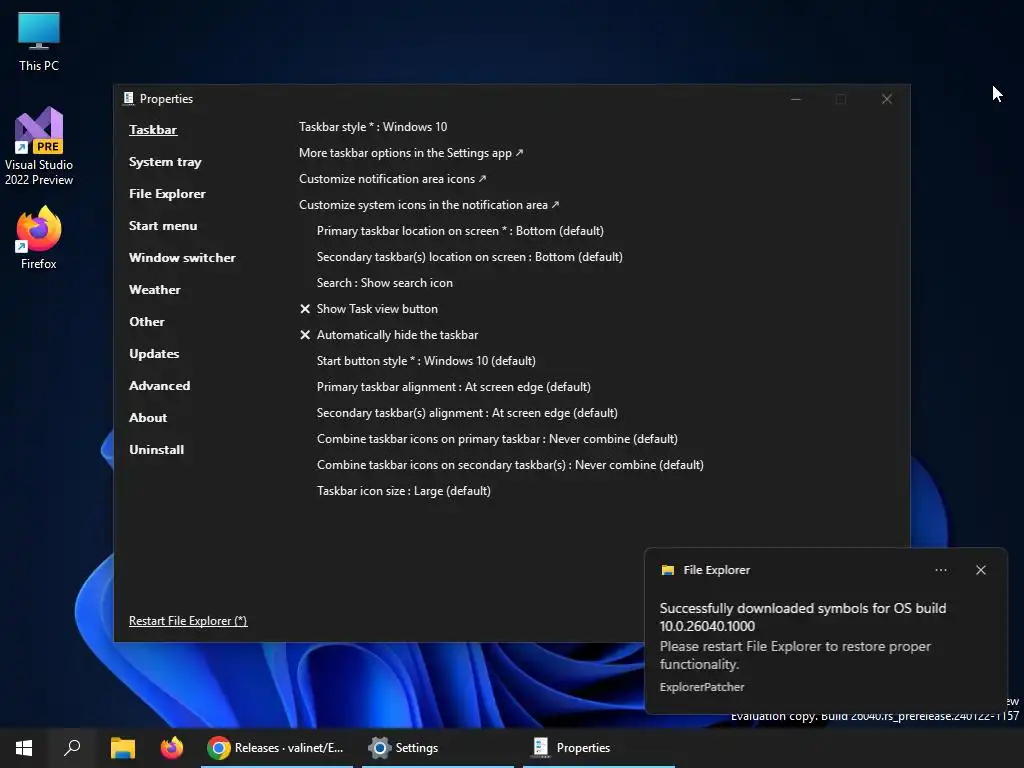Select the Uninstall section
The width and height of the screenshot is (1024, 768).
tap(157, 450)
